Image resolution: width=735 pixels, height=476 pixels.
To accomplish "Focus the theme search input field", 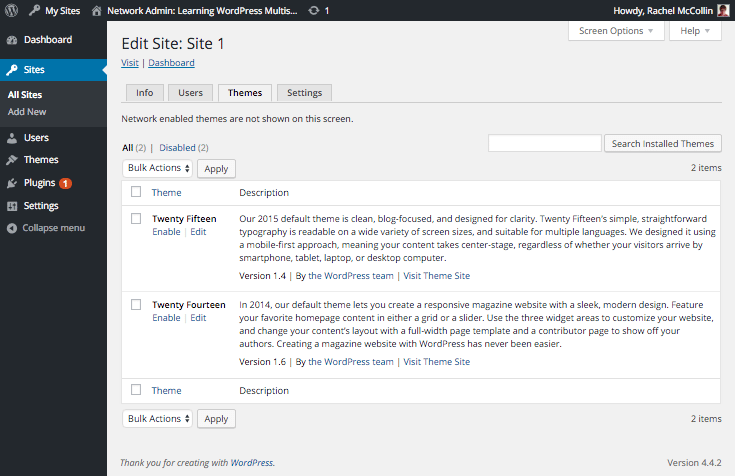I will pyautogui.click(x=545, y=143).
